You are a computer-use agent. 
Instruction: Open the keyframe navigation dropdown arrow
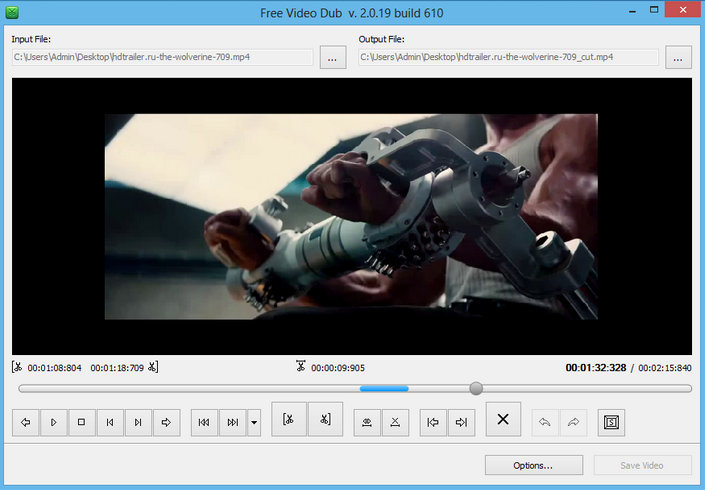(254, 422)
